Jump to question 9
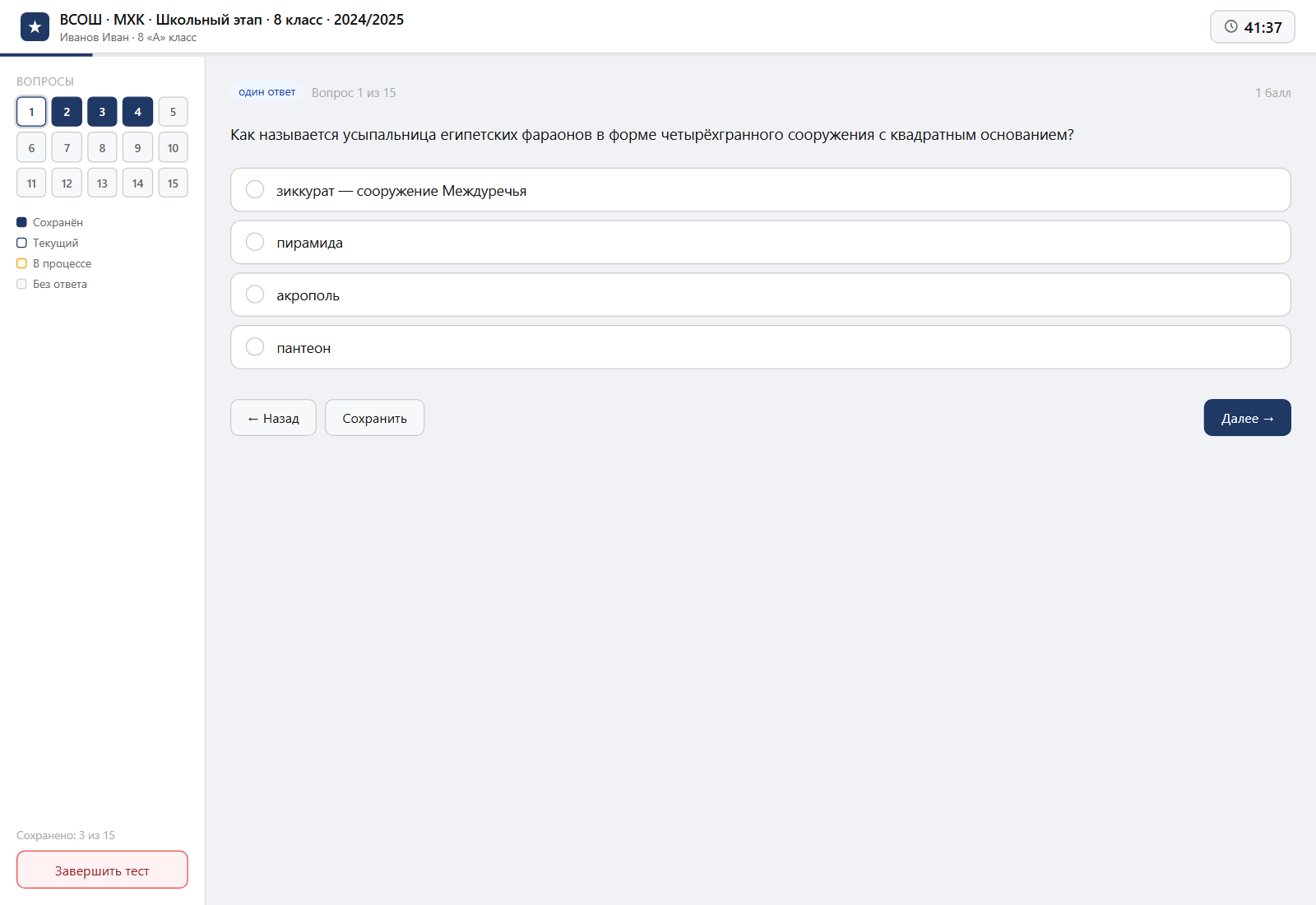The height and width of the screenshot is (905, 1316). 137,148
